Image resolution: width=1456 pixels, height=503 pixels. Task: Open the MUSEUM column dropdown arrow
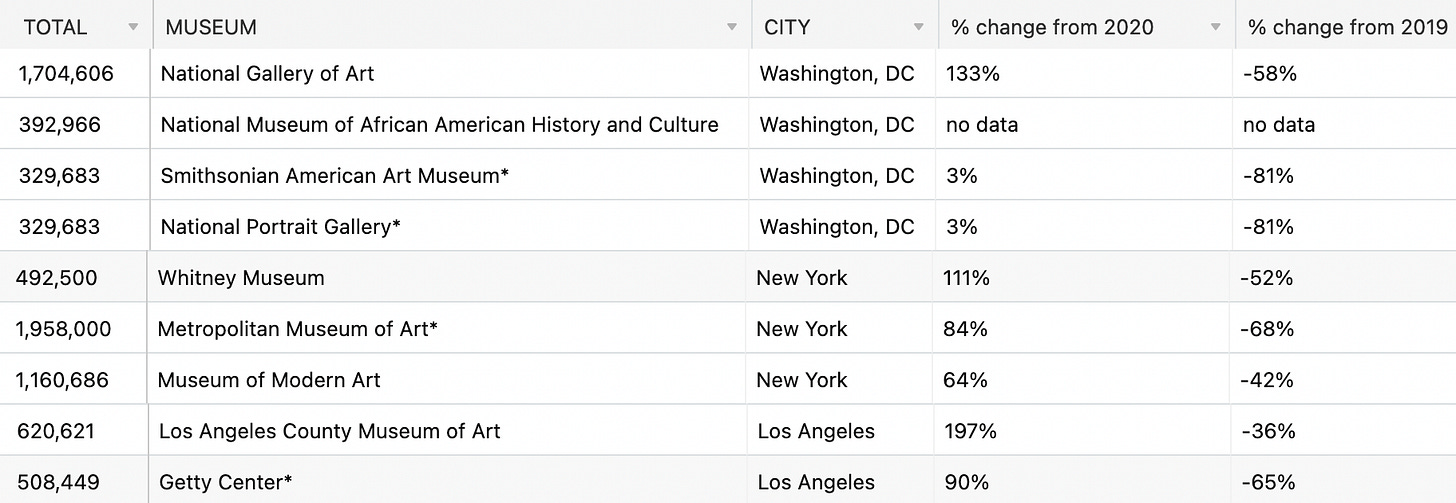tap(732, 28)
